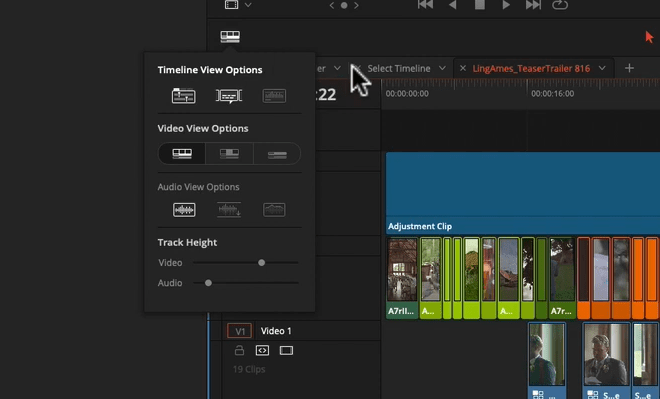Select the V1 track destination

(x=240, y=331)
